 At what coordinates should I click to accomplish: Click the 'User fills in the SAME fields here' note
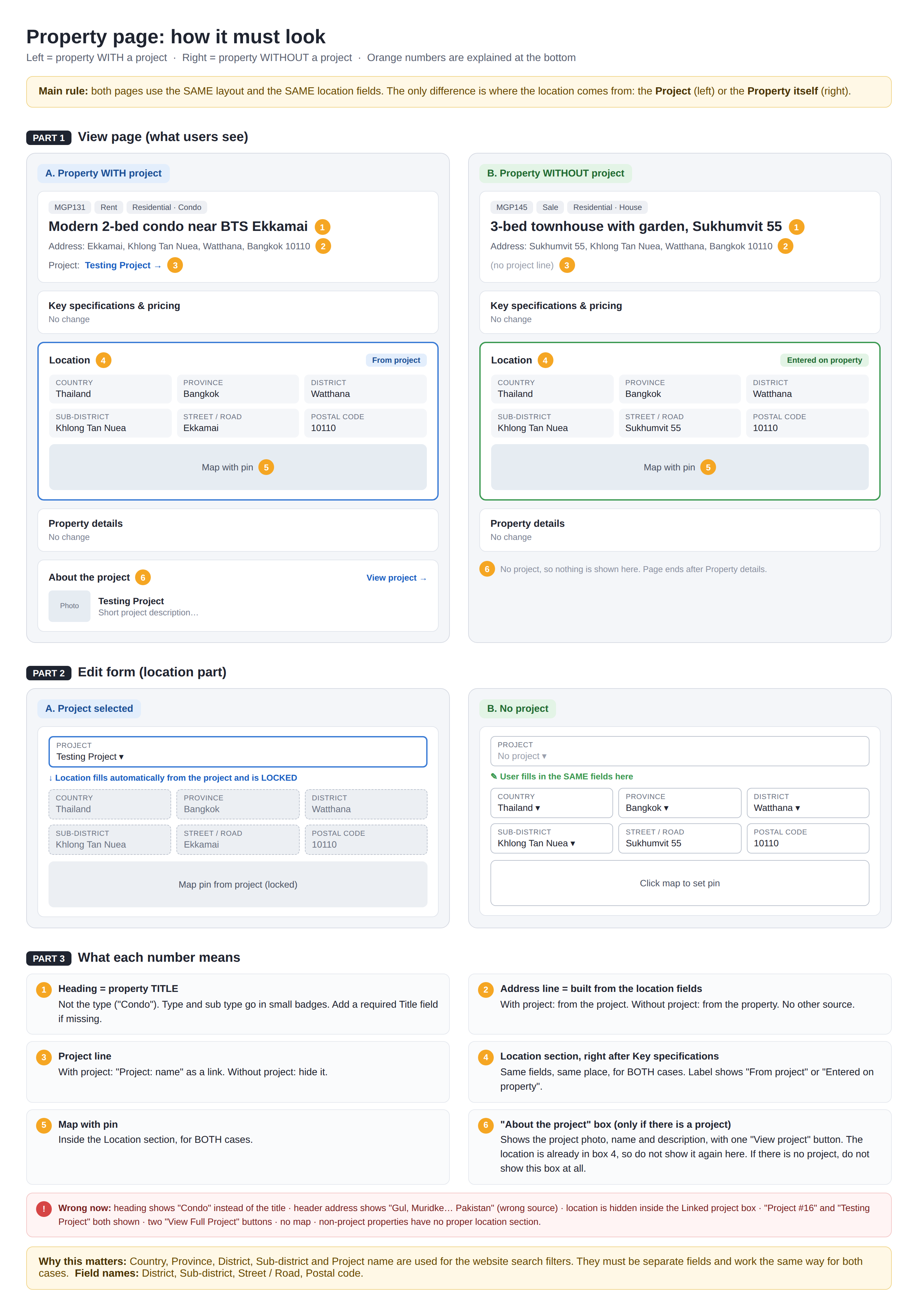tap(562, 777)
